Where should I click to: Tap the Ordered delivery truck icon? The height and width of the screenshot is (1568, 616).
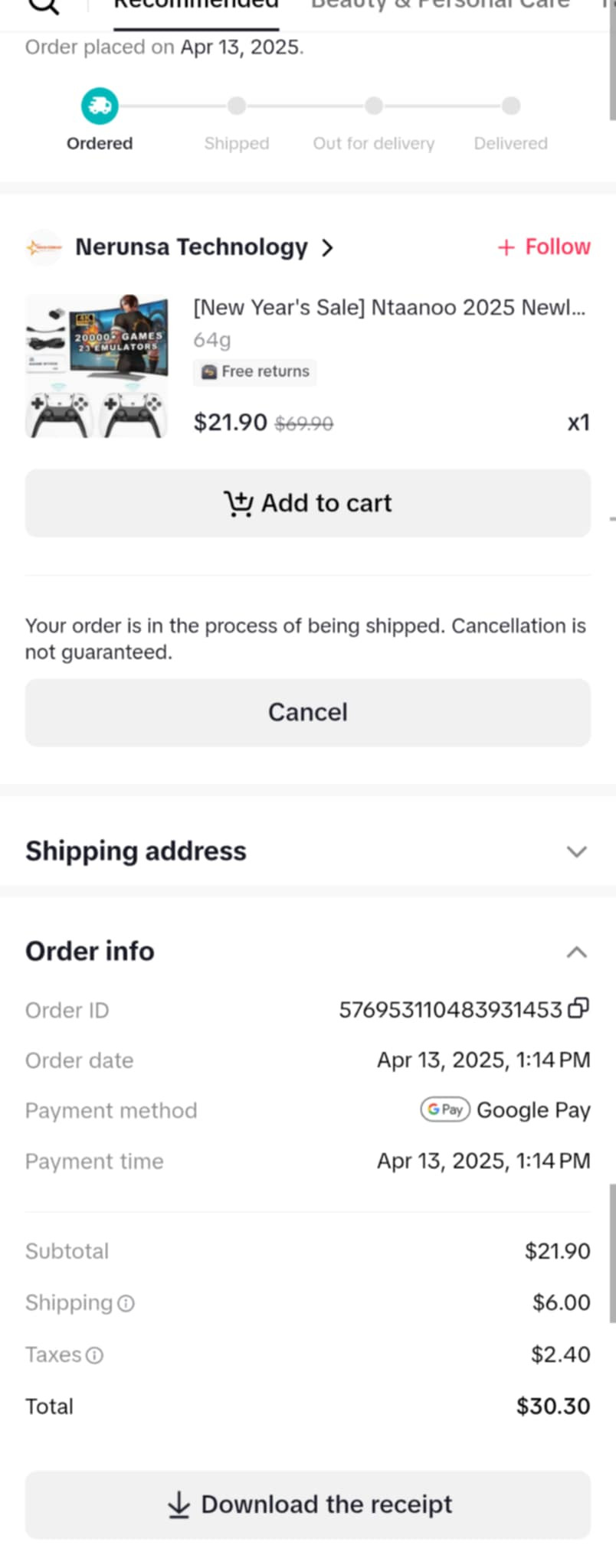pos(100,106)
